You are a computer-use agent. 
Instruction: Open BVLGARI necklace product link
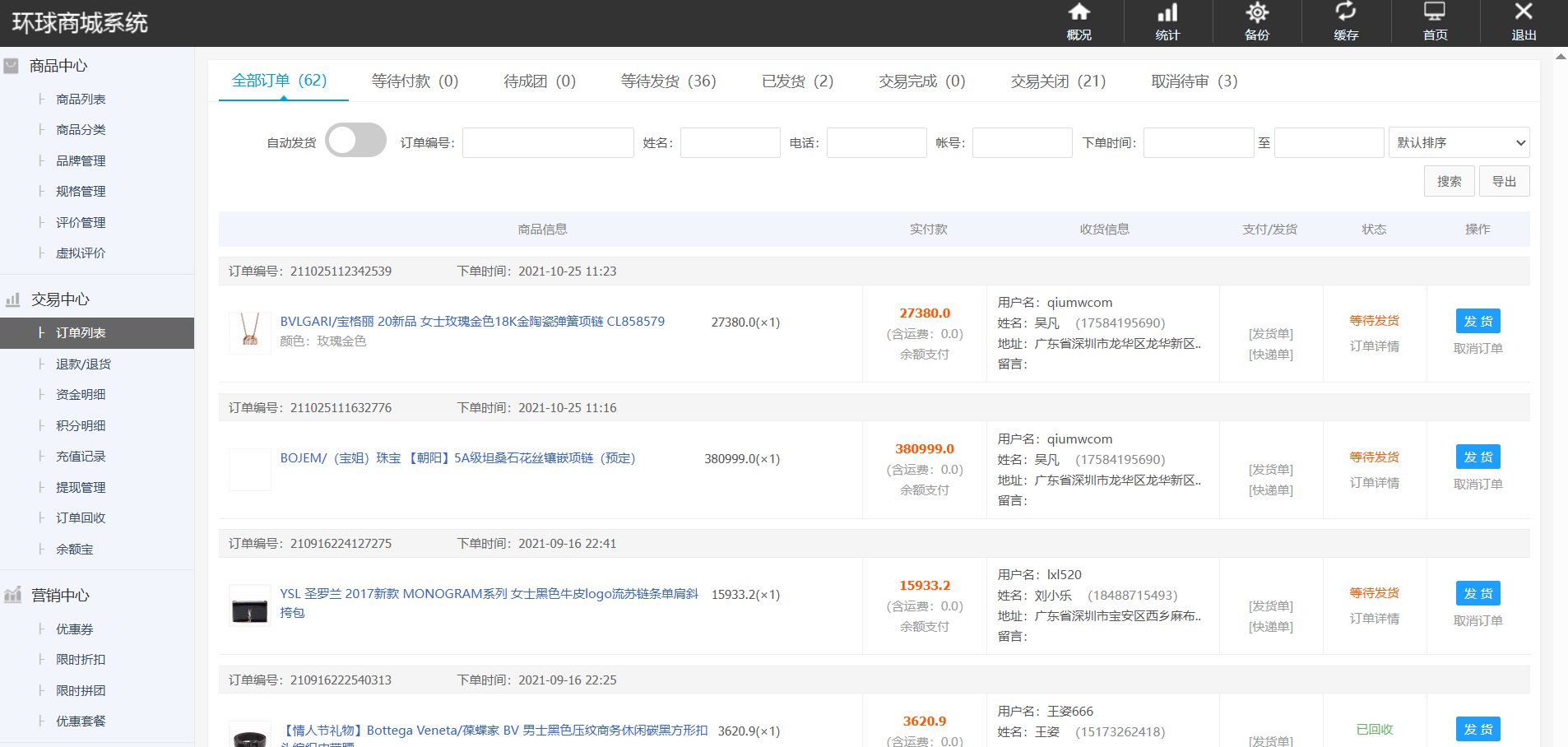tap(472, 322)
